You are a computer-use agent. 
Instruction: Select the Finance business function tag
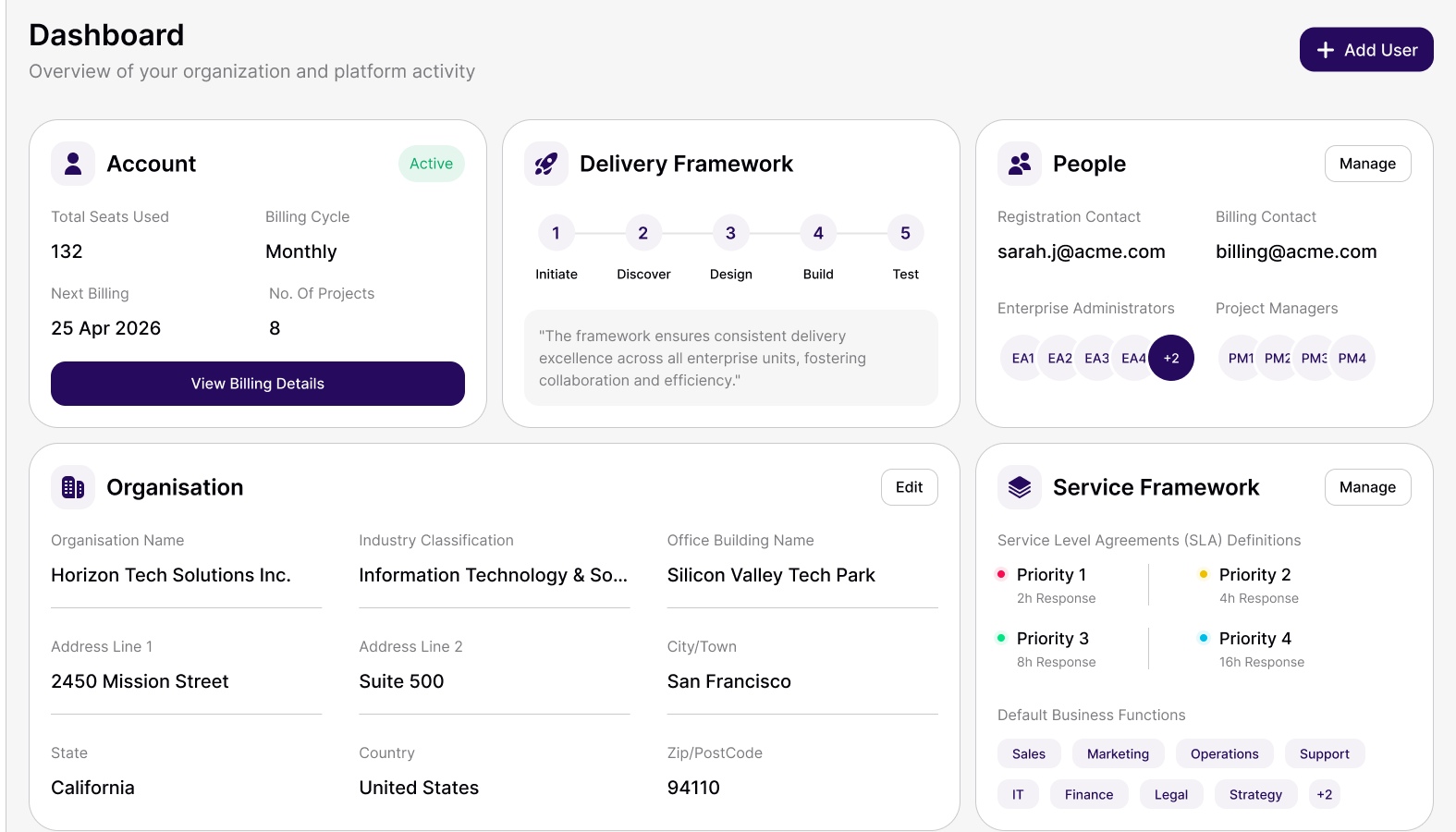1089,794
